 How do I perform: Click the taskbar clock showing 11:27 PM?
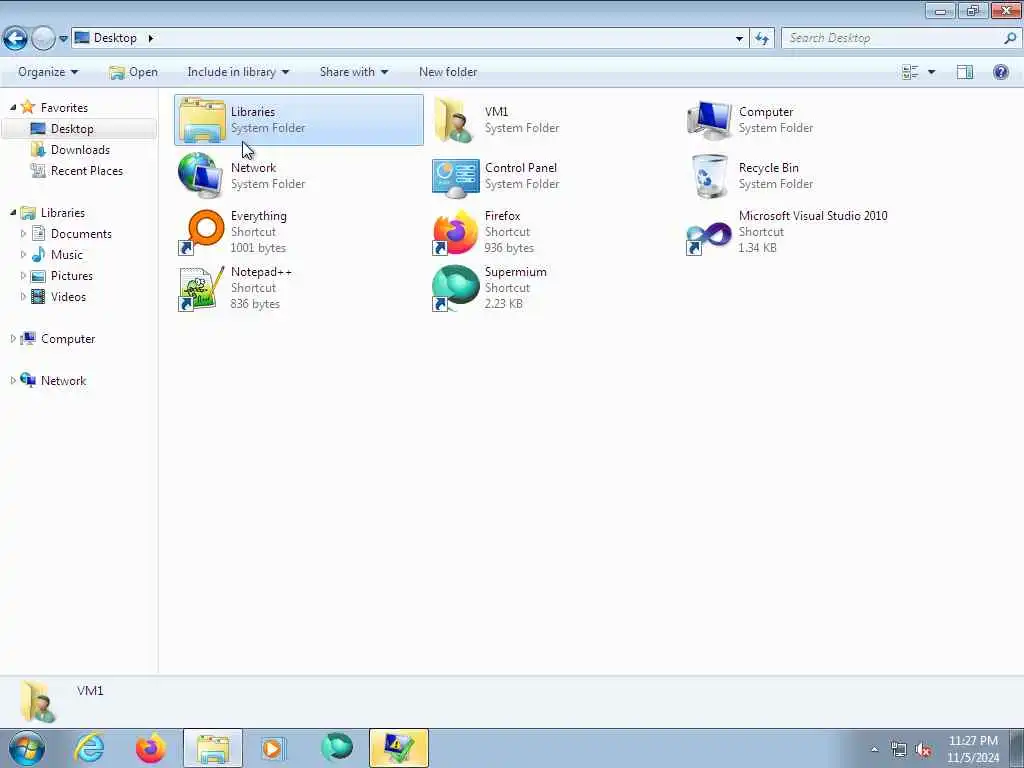973,748
